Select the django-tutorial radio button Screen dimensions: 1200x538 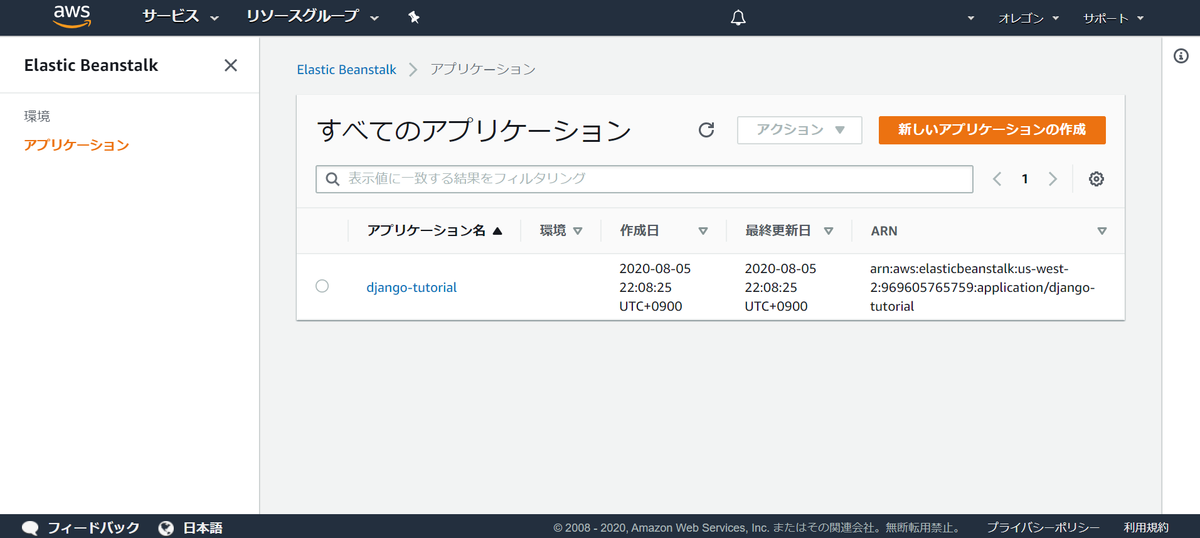tap(322, 286)
